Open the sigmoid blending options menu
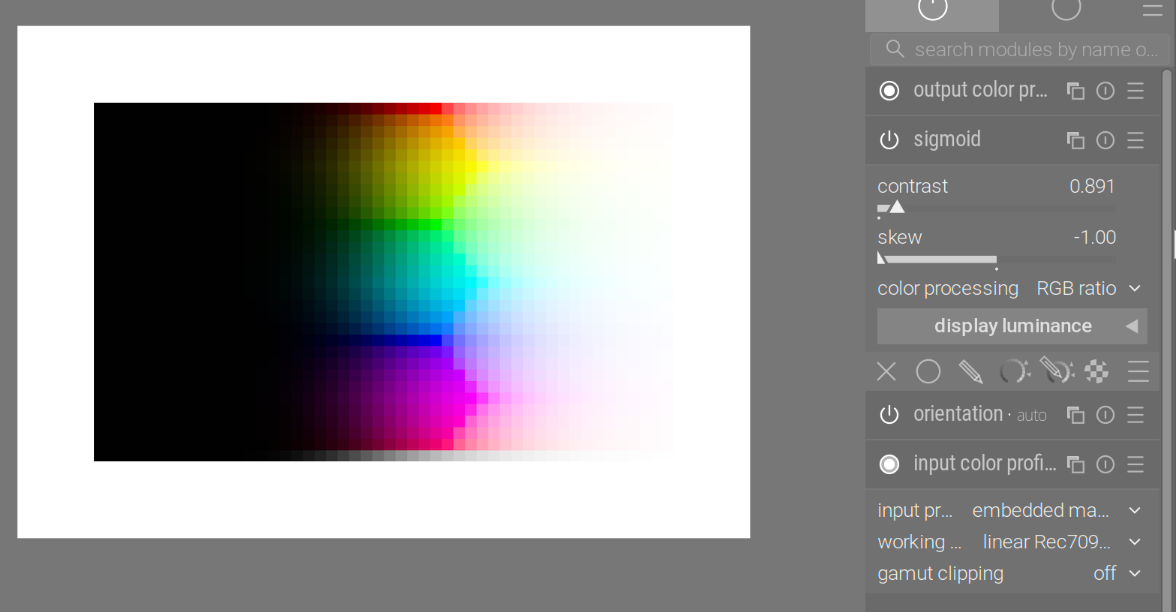Screen dimensions: 1176x612 (1138, 371)
